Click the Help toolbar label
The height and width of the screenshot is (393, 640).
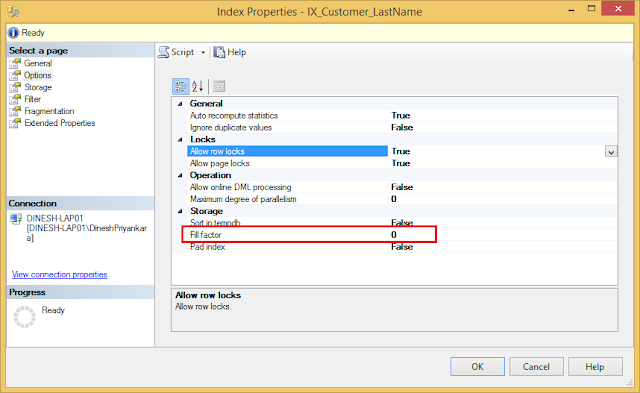(x=237, y=52)
